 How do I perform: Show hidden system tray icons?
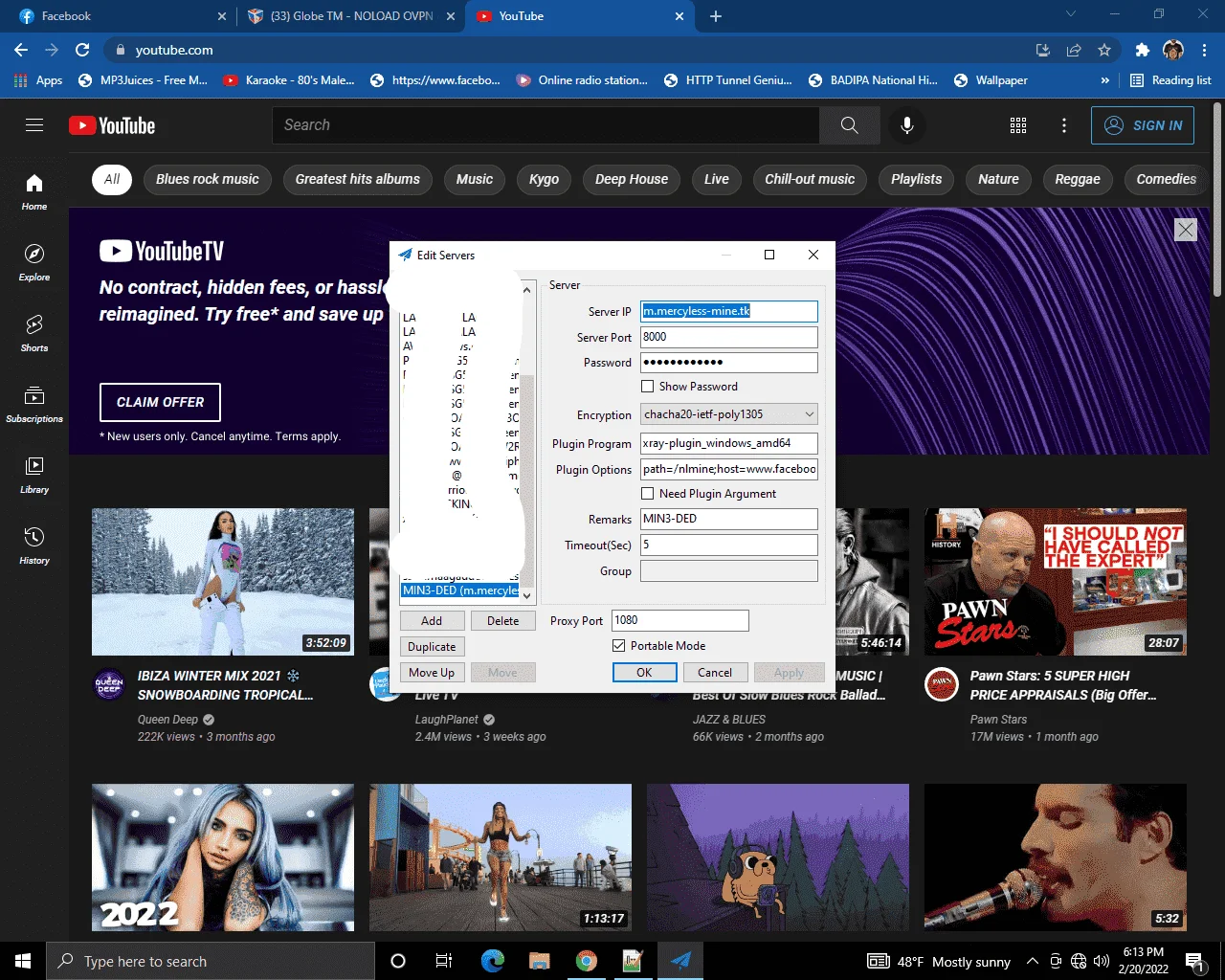coord(1032,961)
